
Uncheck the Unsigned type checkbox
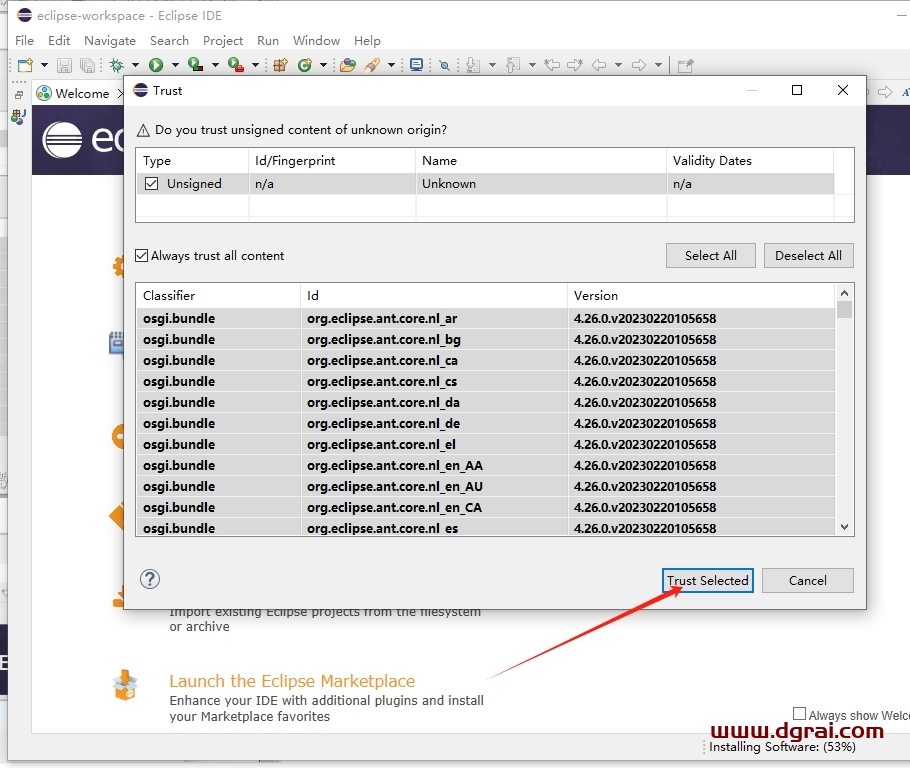click(151, 183)
